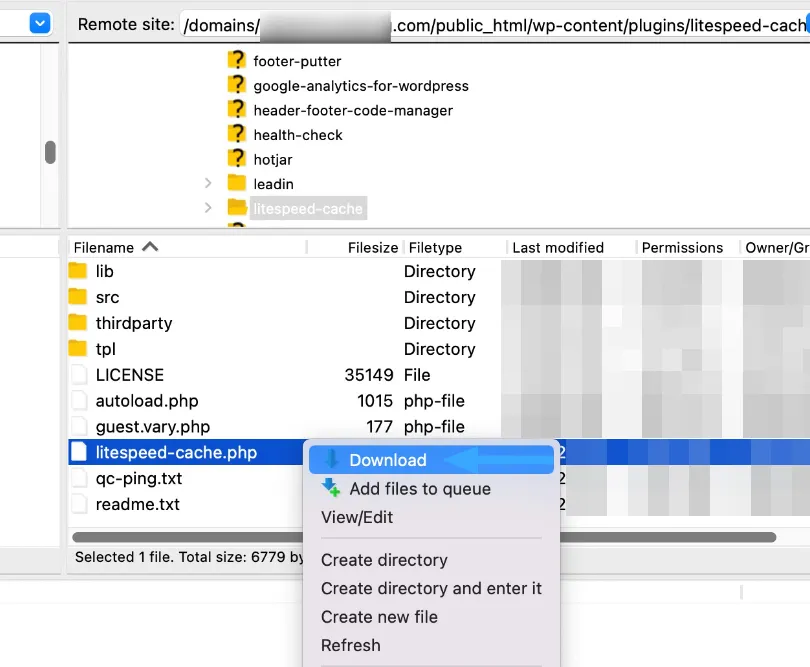Select the header-footer-code-manager tree item

coord(353,111)
